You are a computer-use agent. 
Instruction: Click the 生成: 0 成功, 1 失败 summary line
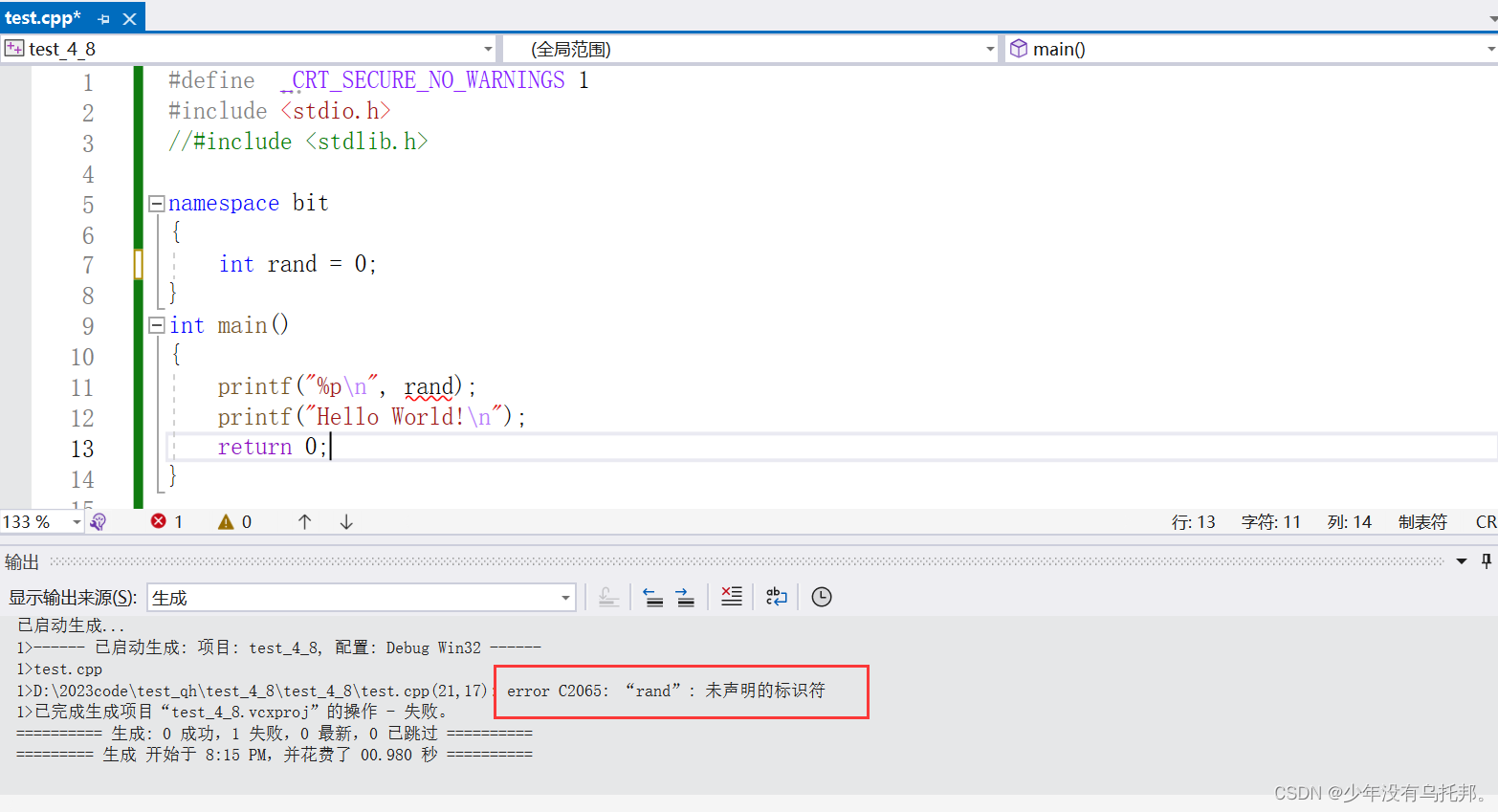(x=275, y=734)
